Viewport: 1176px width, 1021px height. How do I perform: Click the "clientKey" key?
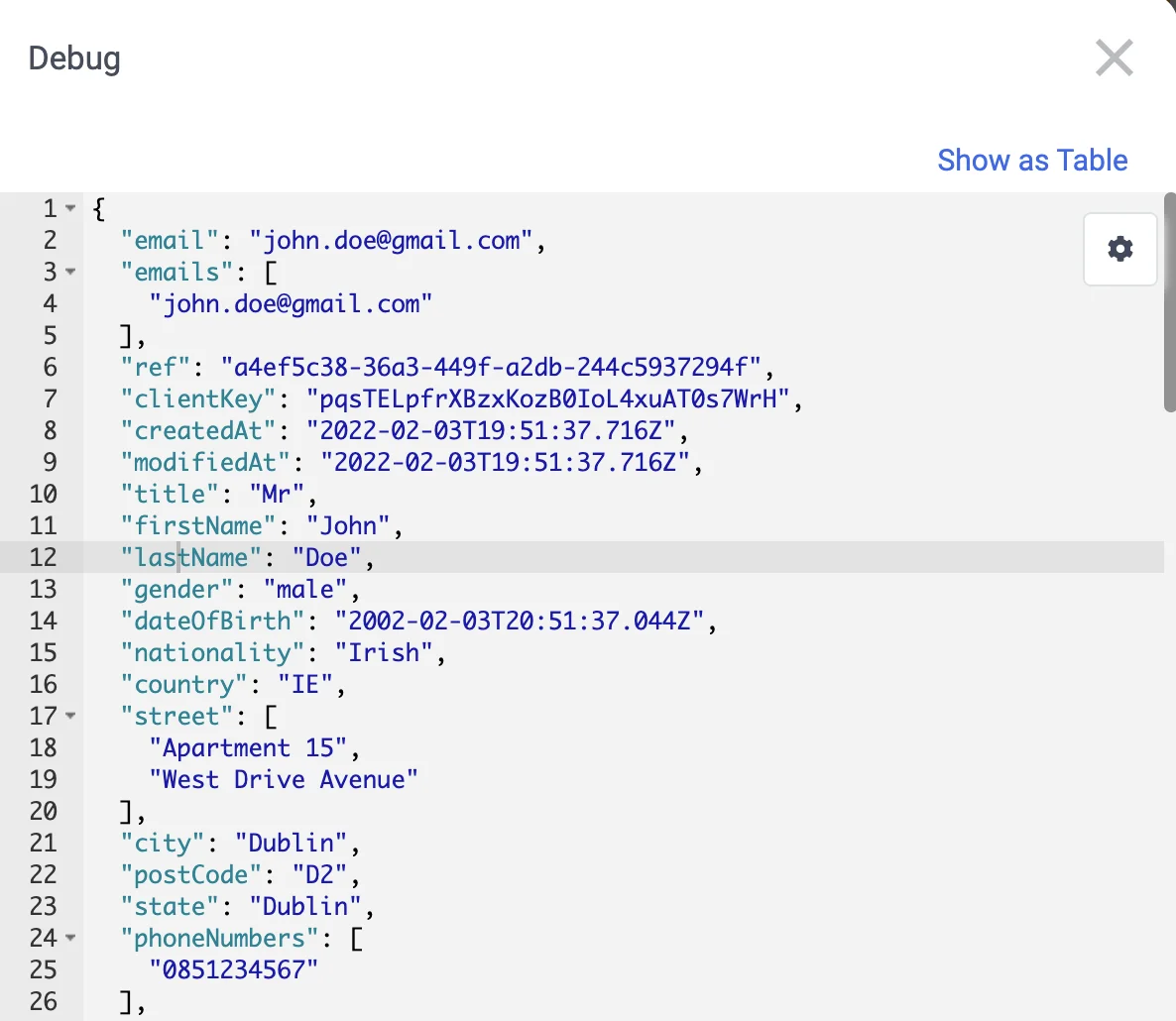click(198, 398)
